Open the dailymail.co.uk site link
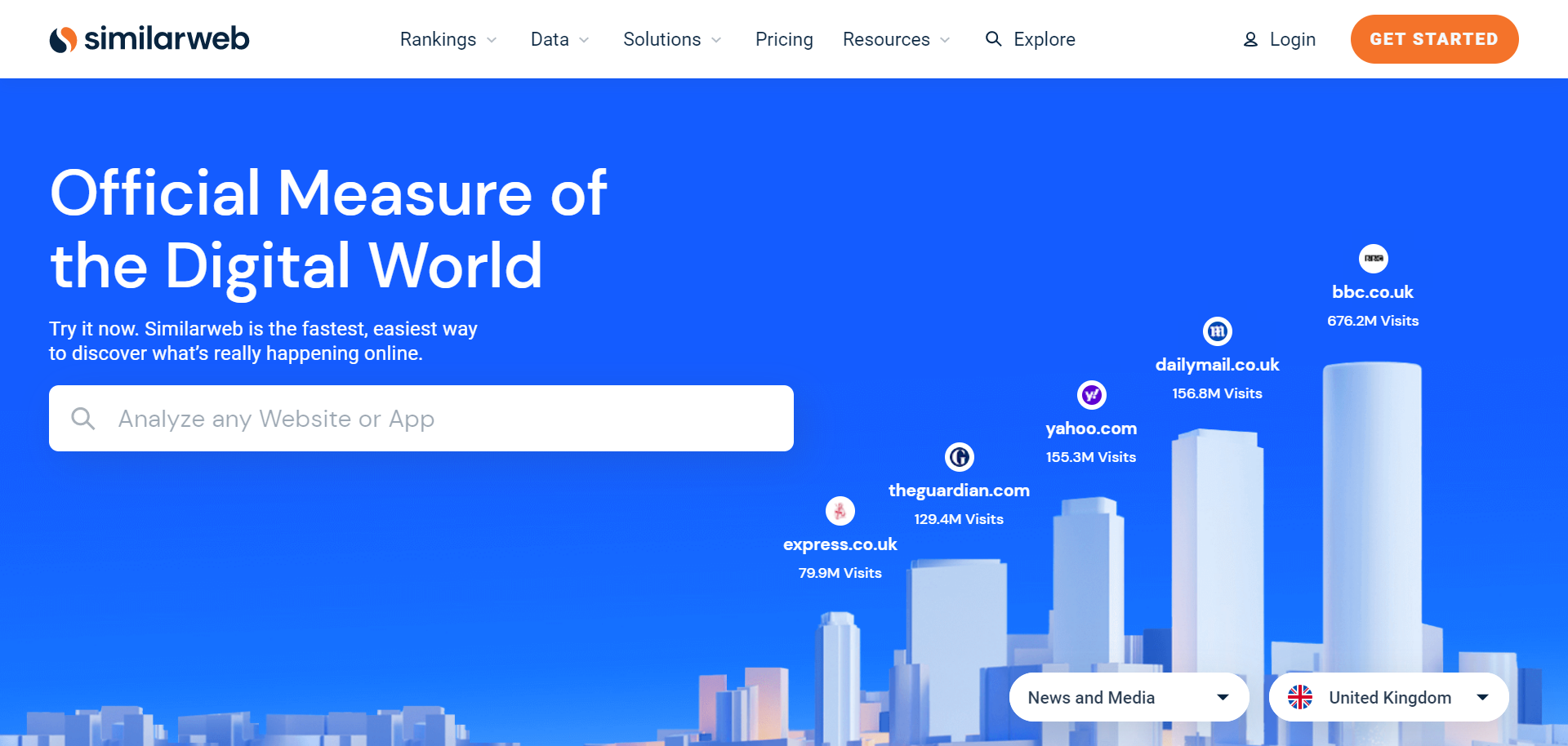This screenshot has height=746, width=1568. [x=1217, y=365]
